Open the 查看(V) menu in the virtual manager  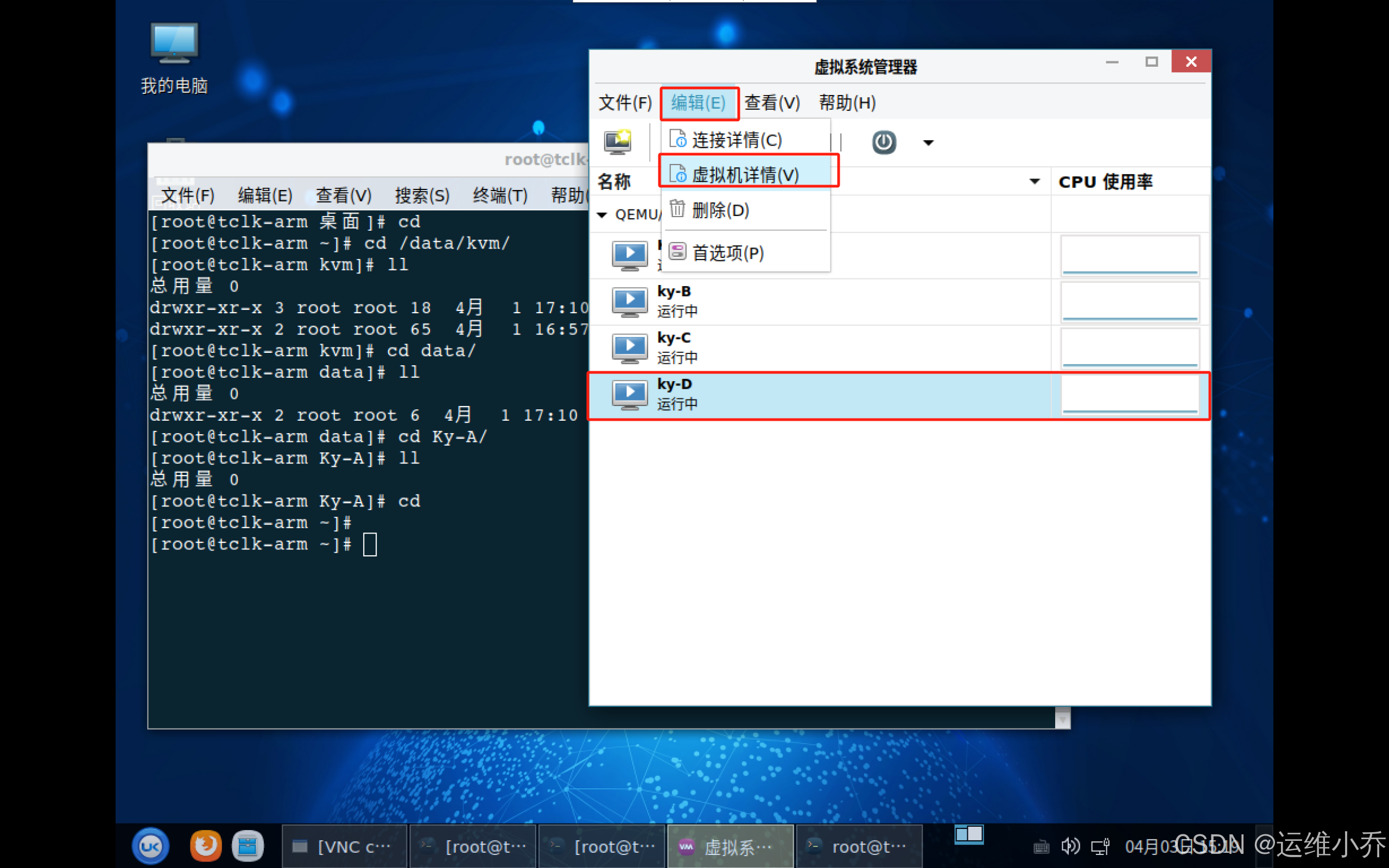[x=771, y=103]
